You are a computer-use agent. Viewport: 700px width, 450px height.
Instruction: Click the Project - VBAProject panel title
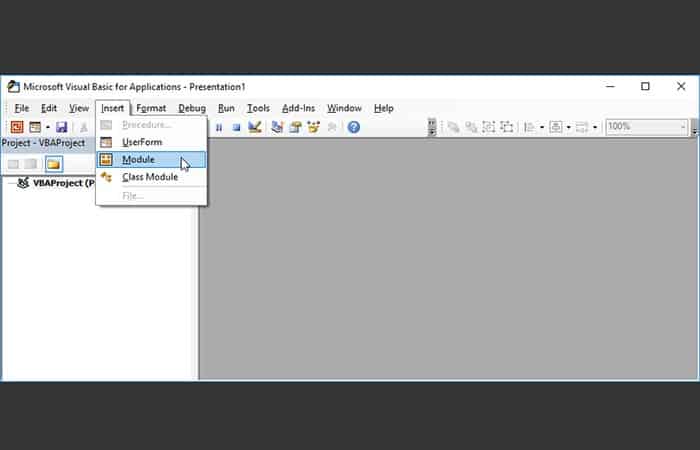coord(43,143)
